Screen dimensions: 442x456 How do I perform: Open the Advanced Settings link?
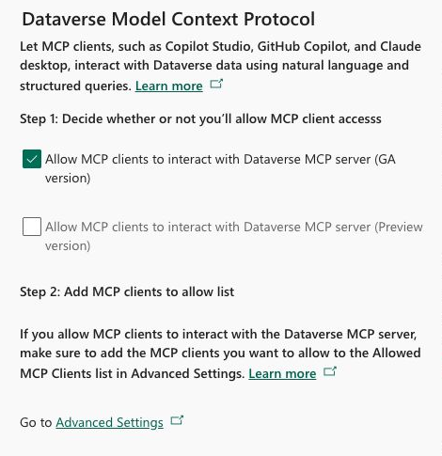[109, 422]
